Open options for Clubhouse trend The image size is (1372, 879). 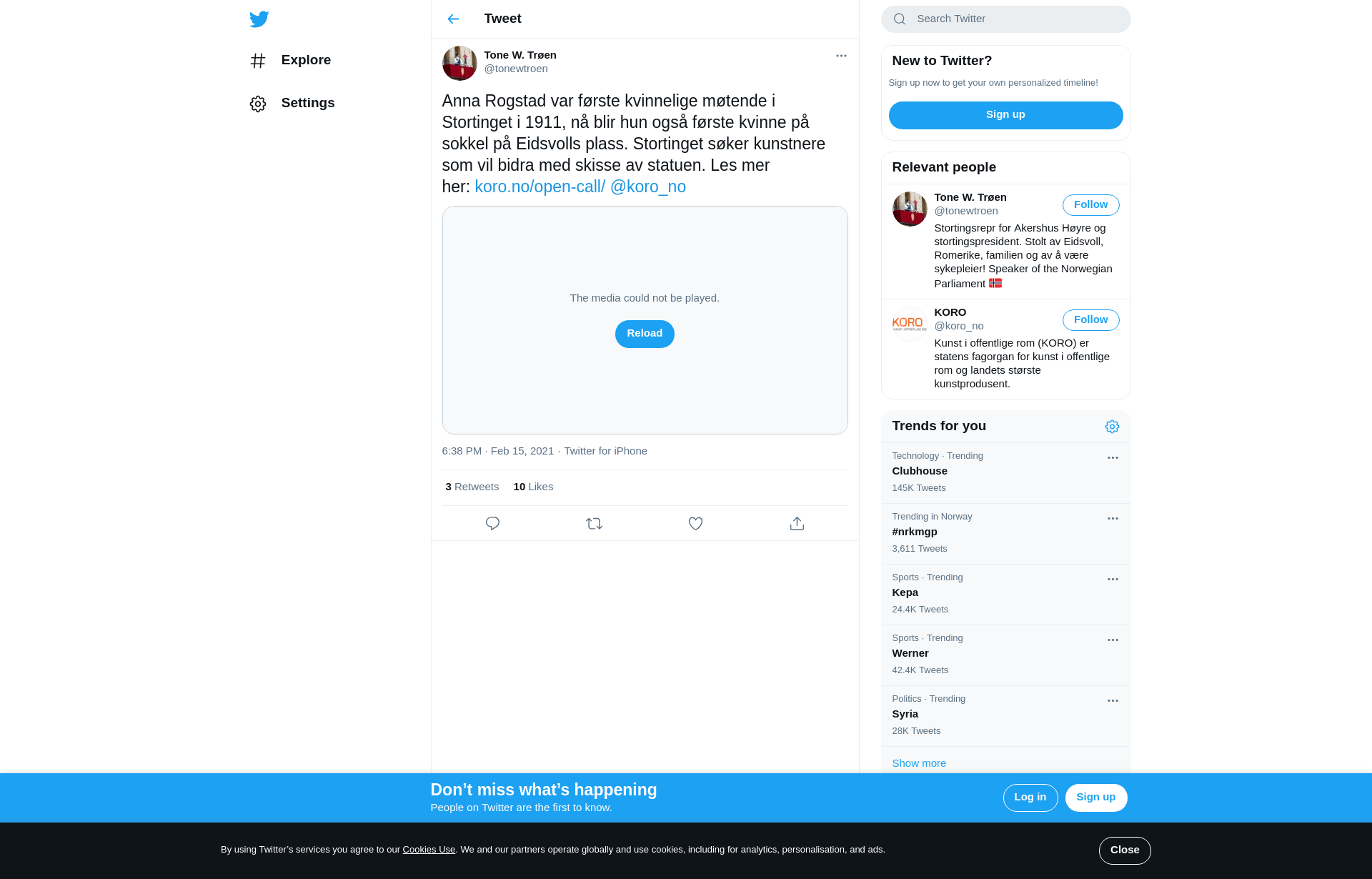[x=1113, y=458]
